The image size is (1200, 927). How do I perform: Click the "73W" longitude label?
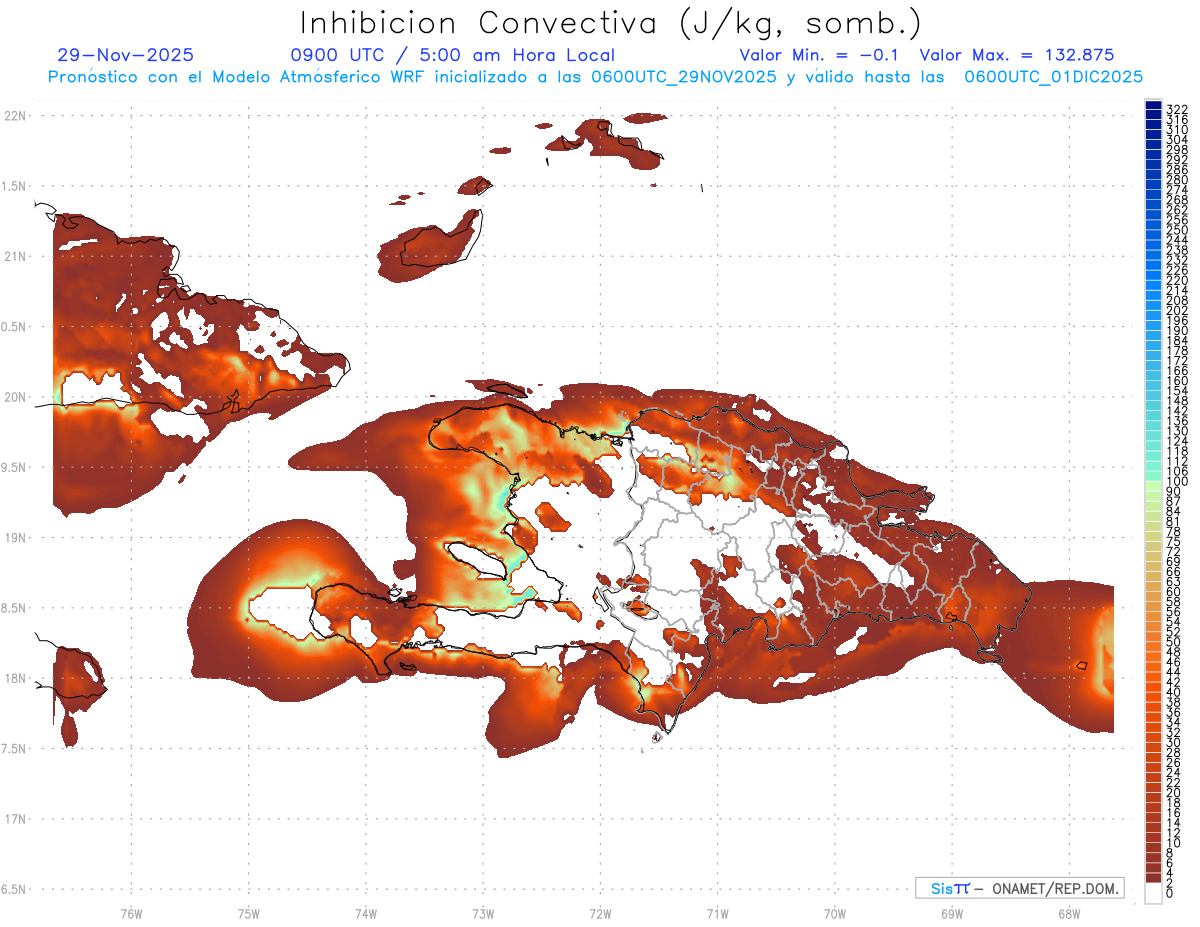click(x=483, y=913)
